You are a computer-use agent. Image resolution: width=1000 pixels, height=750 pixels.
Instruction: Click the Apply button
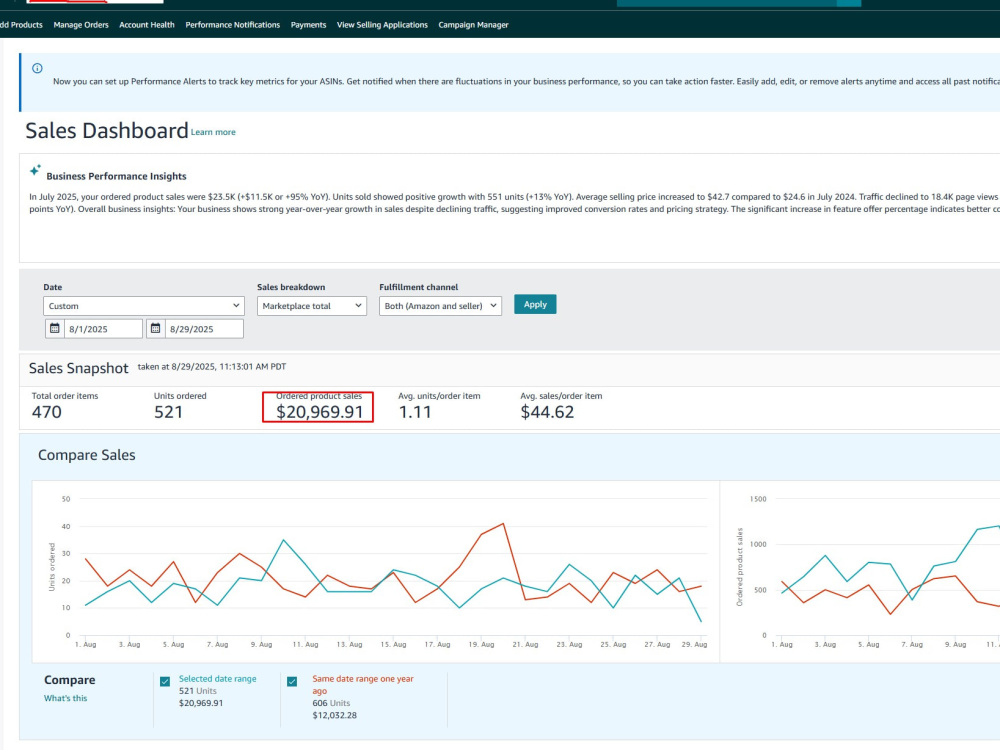[535, 304]
